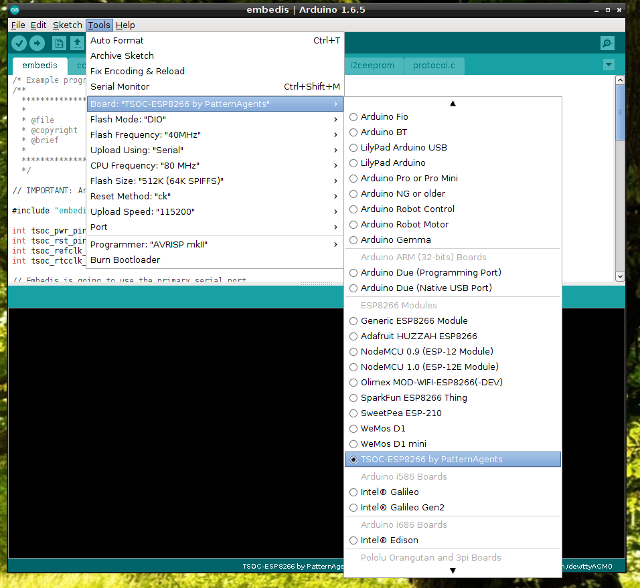The image size is (640, 588).
Task: Click Auto Format menu entry
Action: (x=215, y=41)
